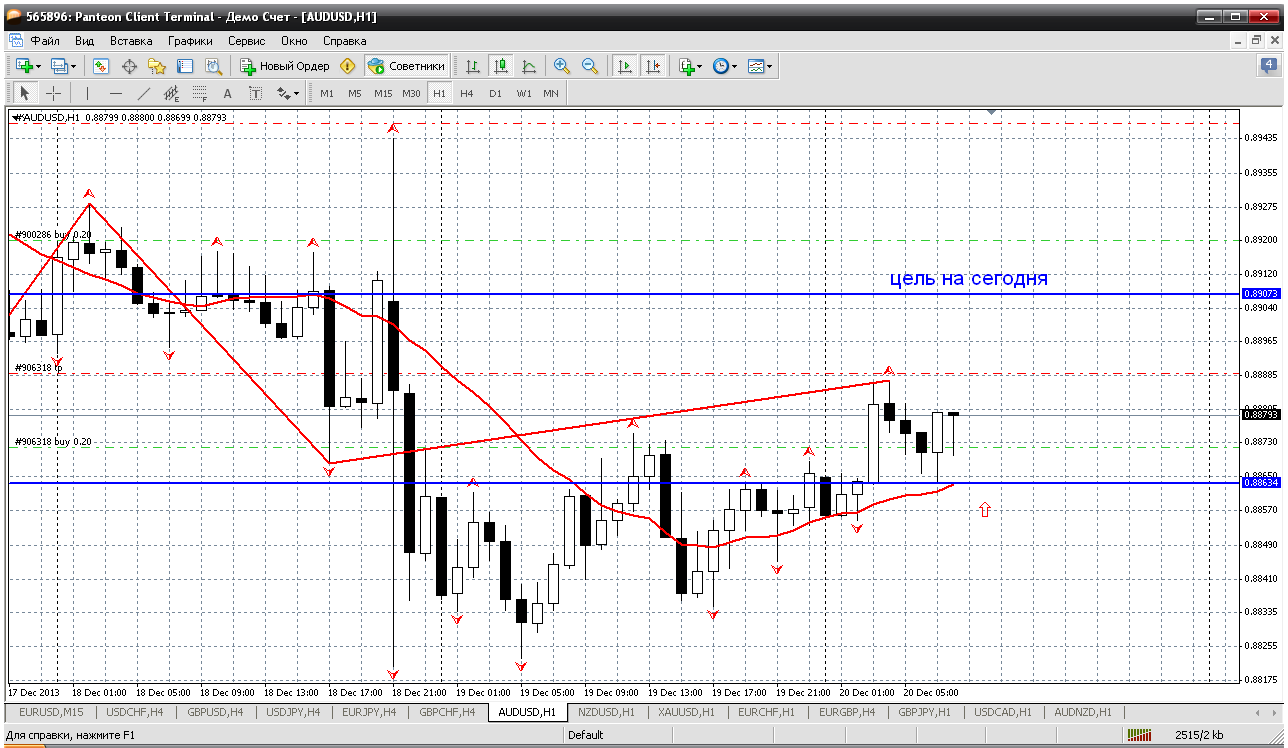Set timeframe to M1
Image resolution: width=1288 pixels, height=748 pixels.
click(x=327, y=93)
